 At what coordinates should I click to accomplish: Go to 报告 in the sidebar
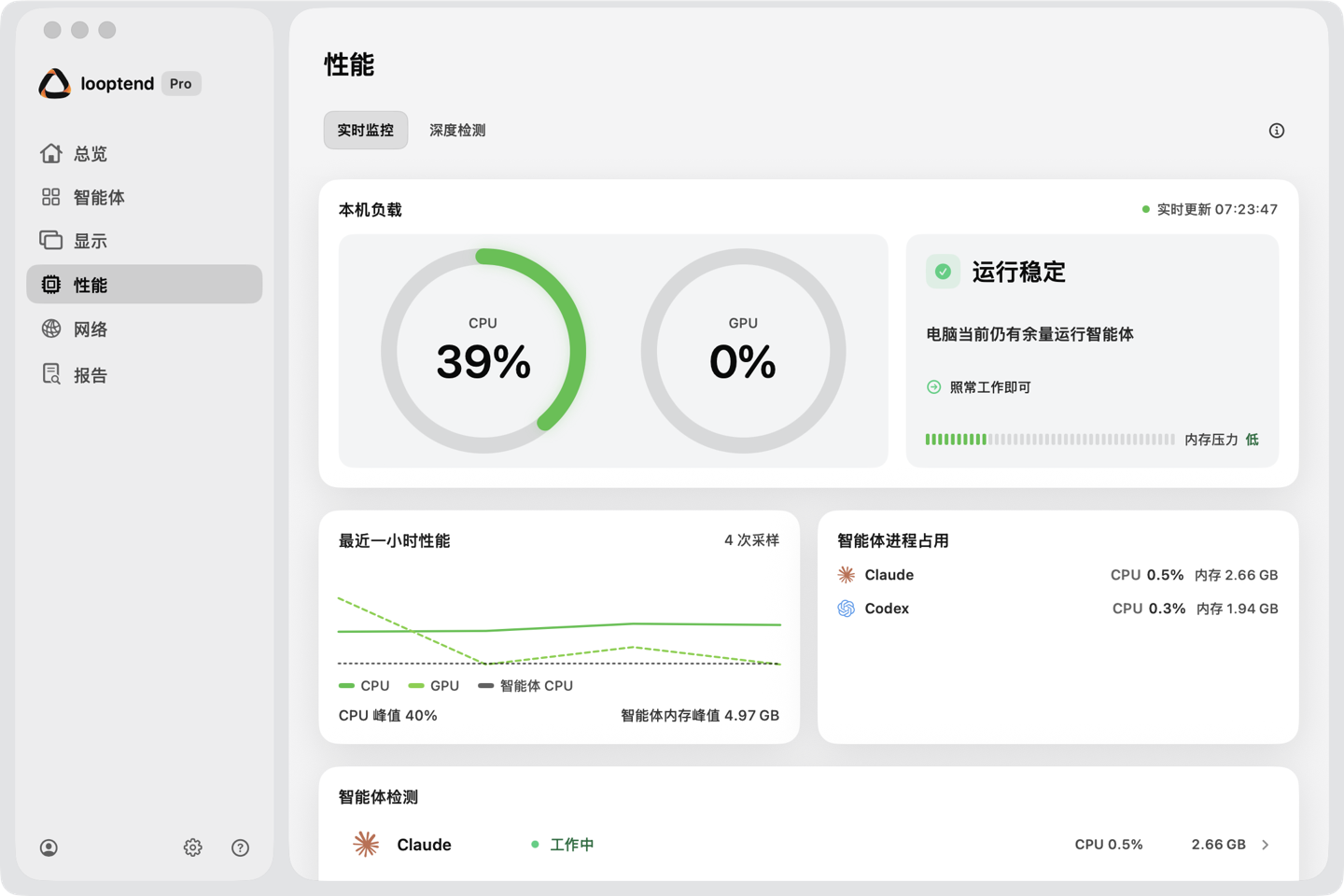(x=145, y=374)
